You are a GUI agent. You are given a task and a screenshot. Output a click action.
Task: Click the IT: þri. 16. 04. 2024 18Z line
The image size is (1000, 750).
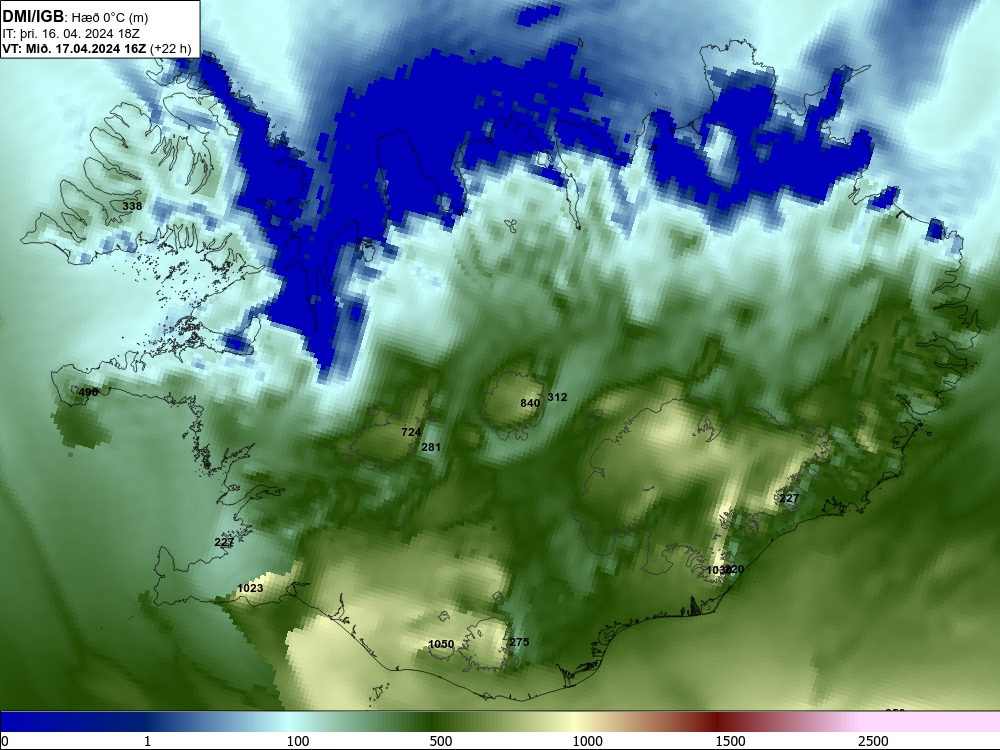click(x=71, y=33)
